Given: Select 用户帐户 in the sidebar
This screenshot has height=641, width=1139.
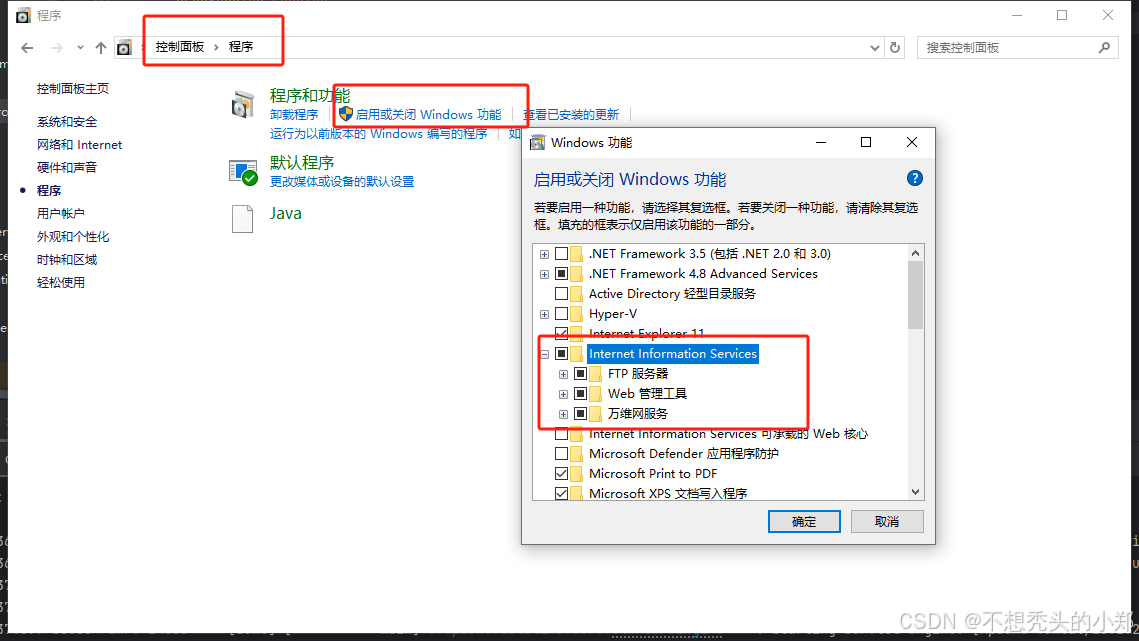Looking at the screenshot, I should [60, 213].
